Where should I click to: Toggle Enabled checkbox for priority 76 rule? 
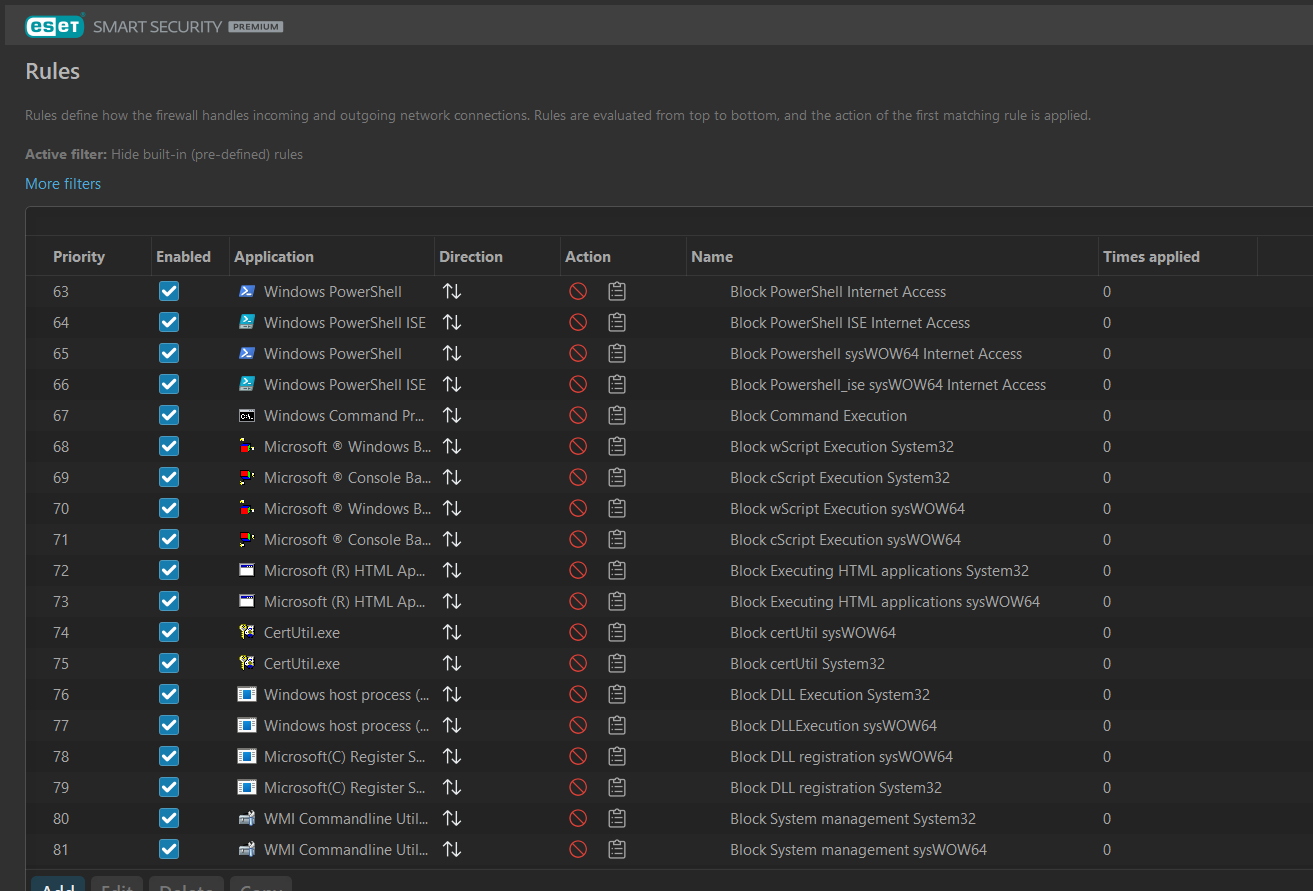169,695
